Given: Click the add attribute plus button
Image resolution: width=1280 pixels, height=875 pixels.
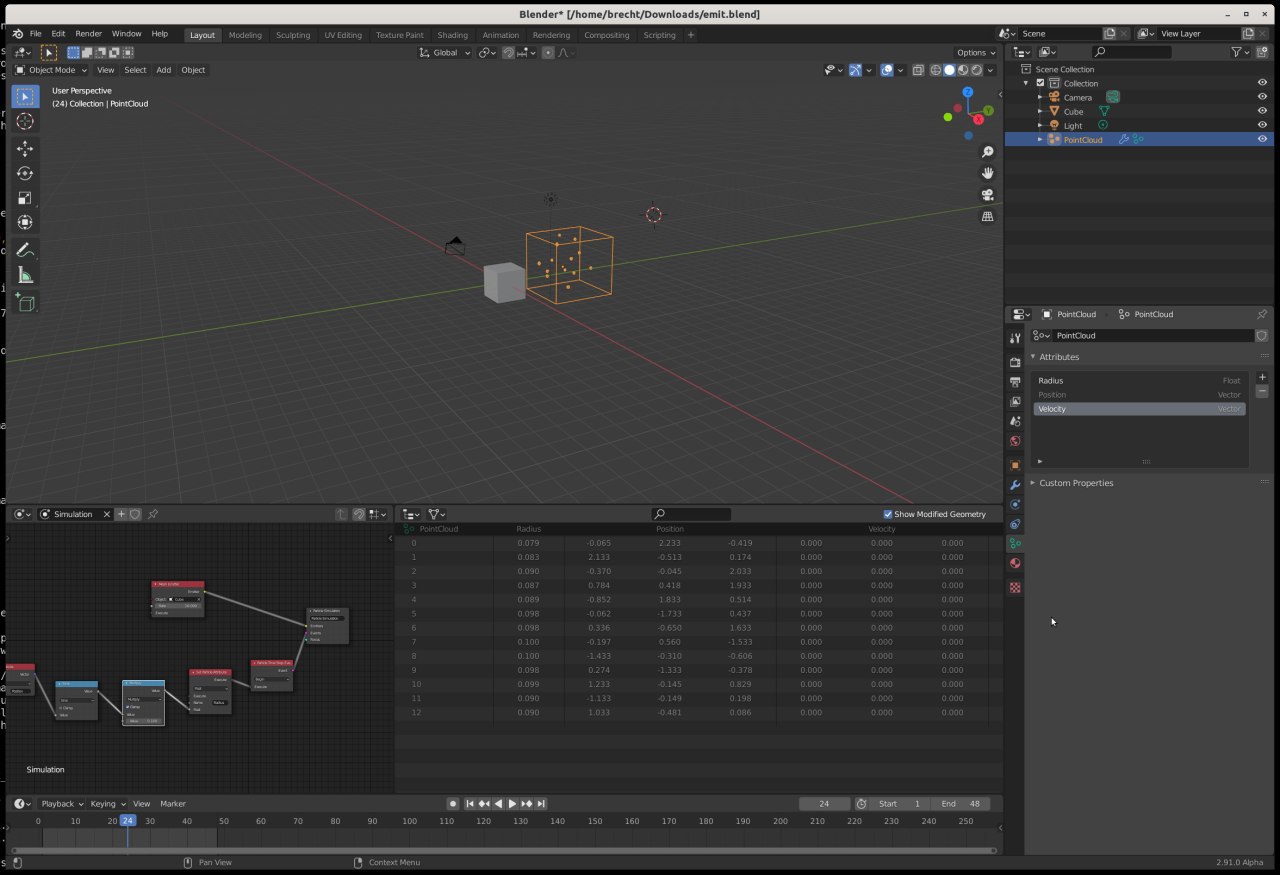Looking at the screenshot, I should 1262,378.
